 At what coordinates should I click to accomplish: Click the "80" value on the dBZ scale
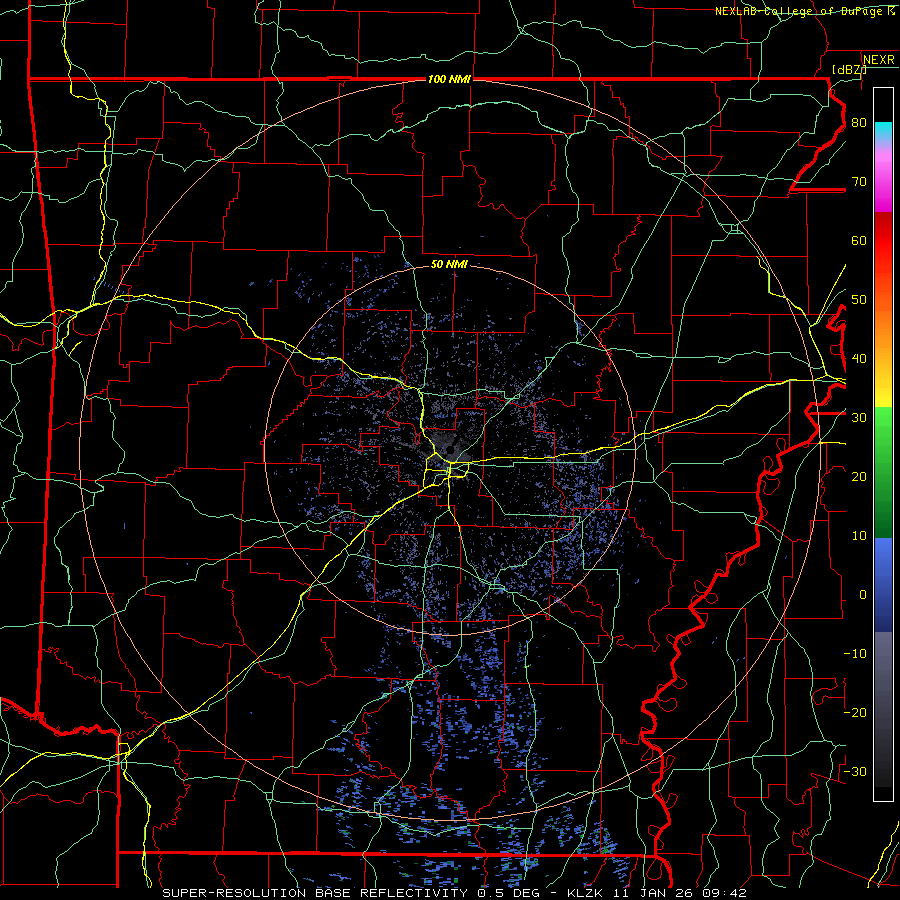click(859, 122)
